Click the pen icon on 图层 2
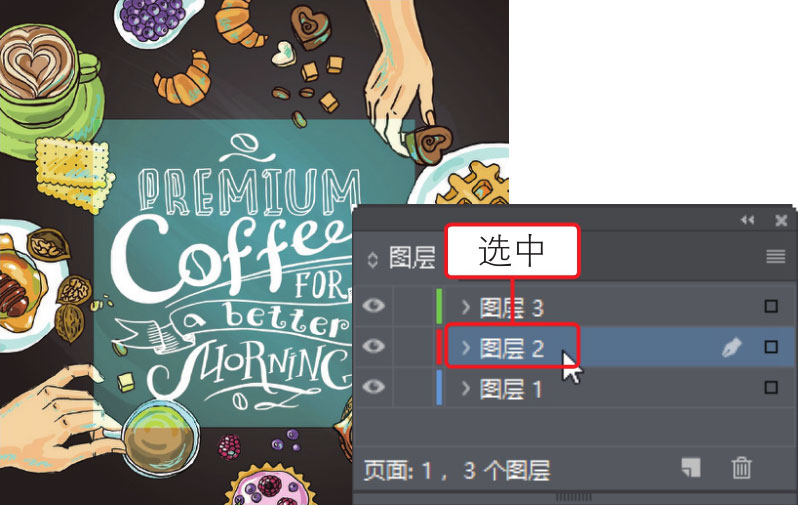 (x=731, y=348)
